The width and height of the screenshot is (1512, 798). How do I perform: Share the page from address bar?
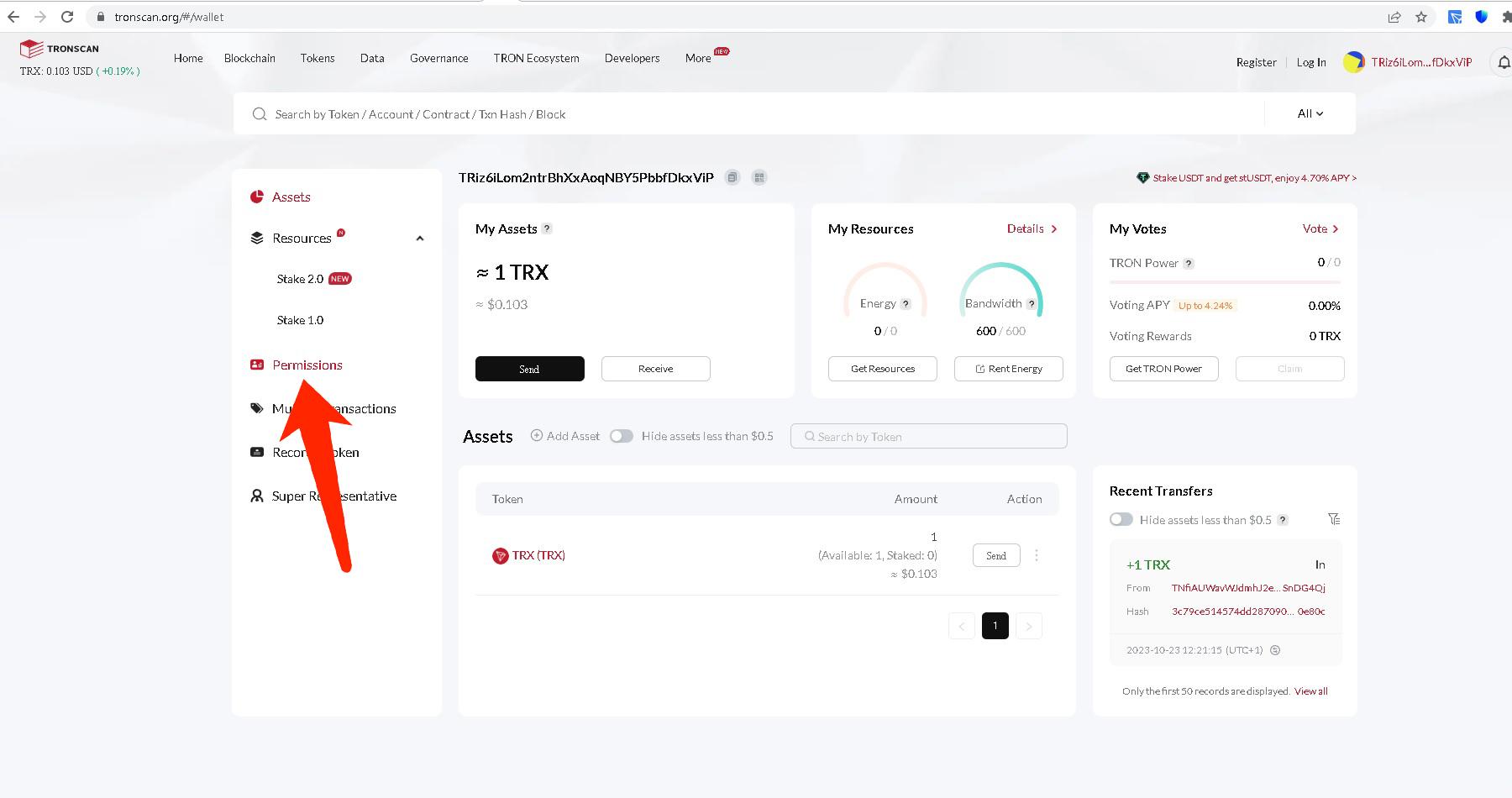click(1394, 17)
